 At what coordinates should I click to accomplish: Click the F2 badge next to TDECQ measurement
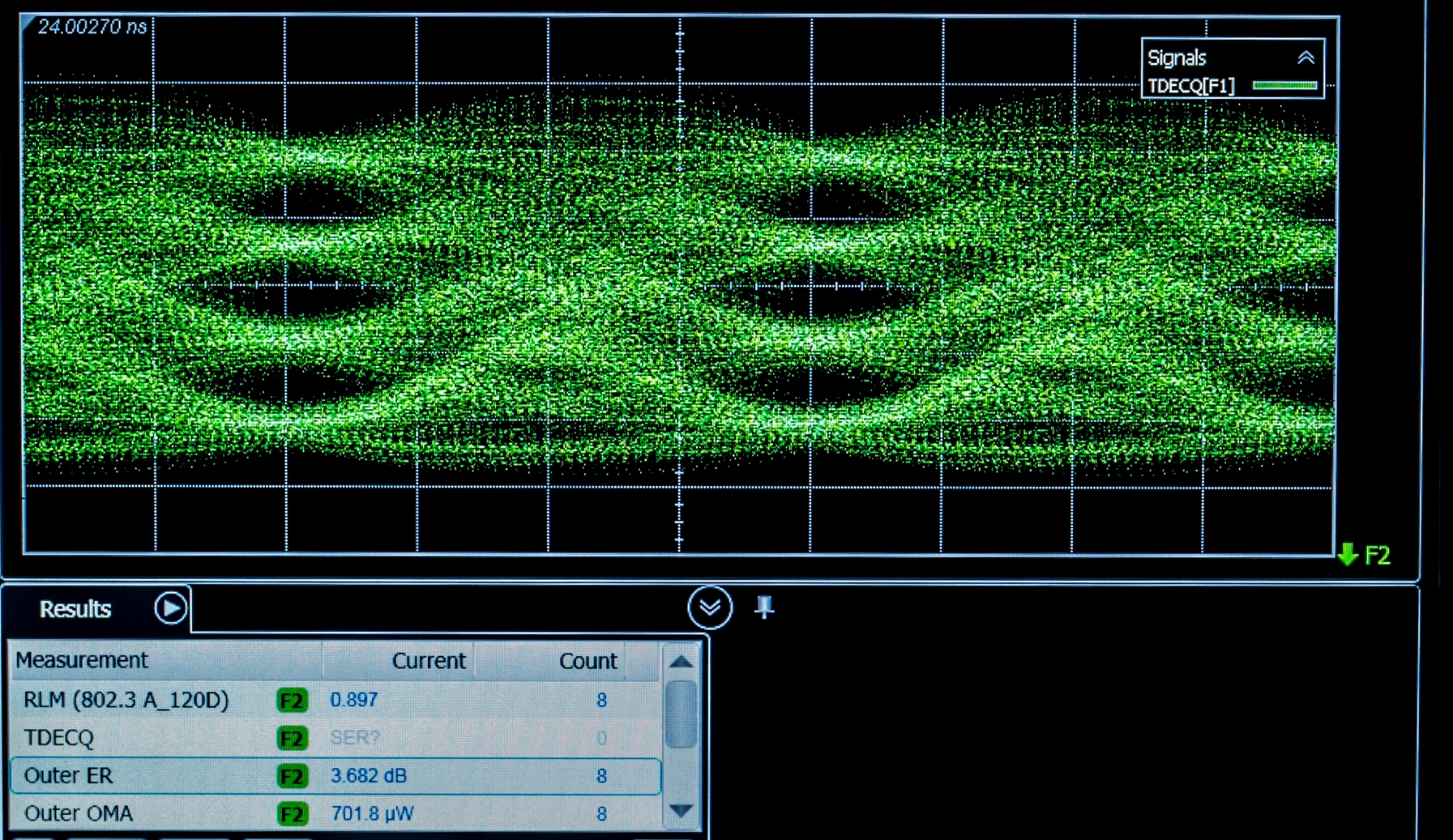pyautogui.click(x=293, y=738)
